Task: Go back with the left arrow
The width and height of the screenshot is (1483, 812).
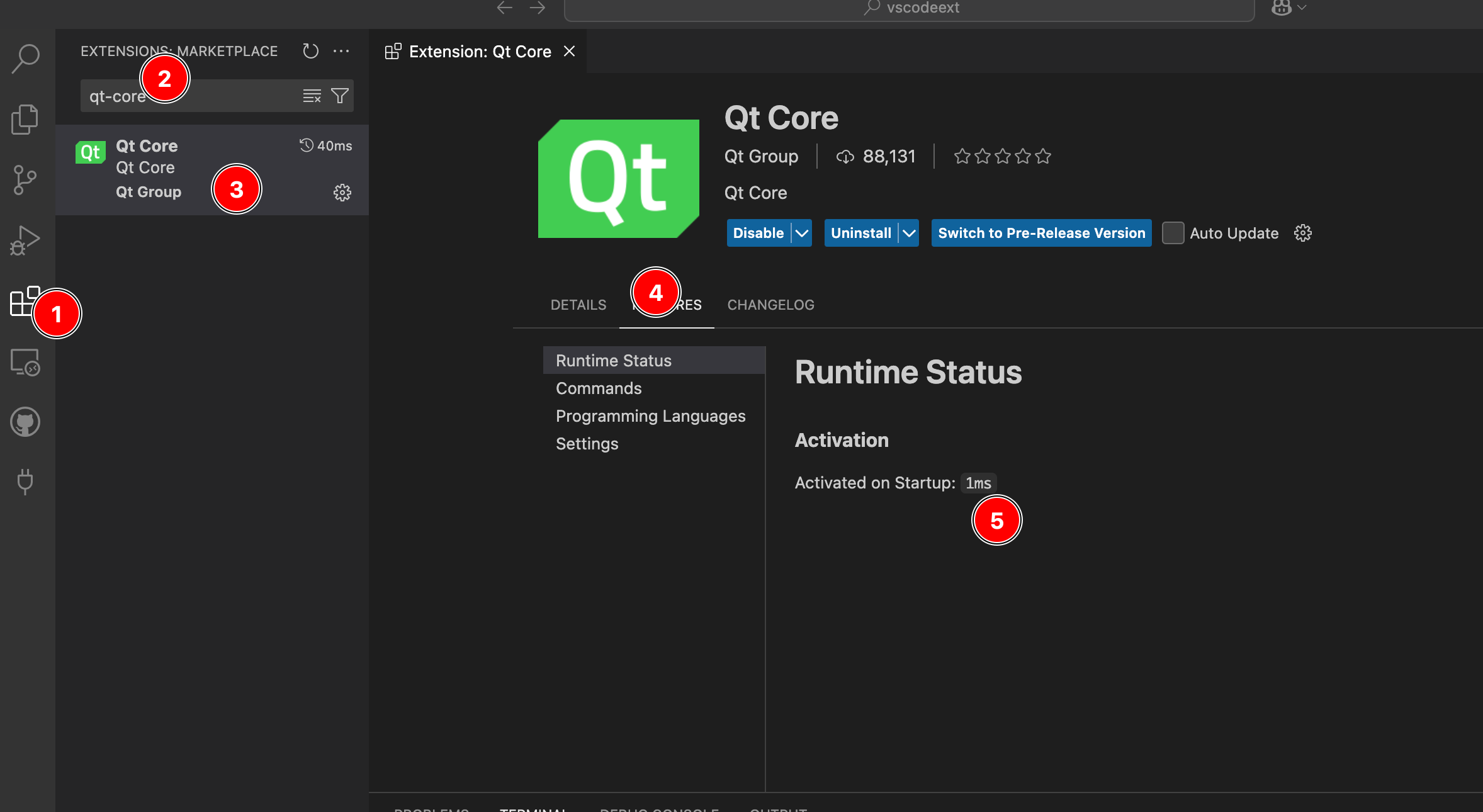Action: 505,8
